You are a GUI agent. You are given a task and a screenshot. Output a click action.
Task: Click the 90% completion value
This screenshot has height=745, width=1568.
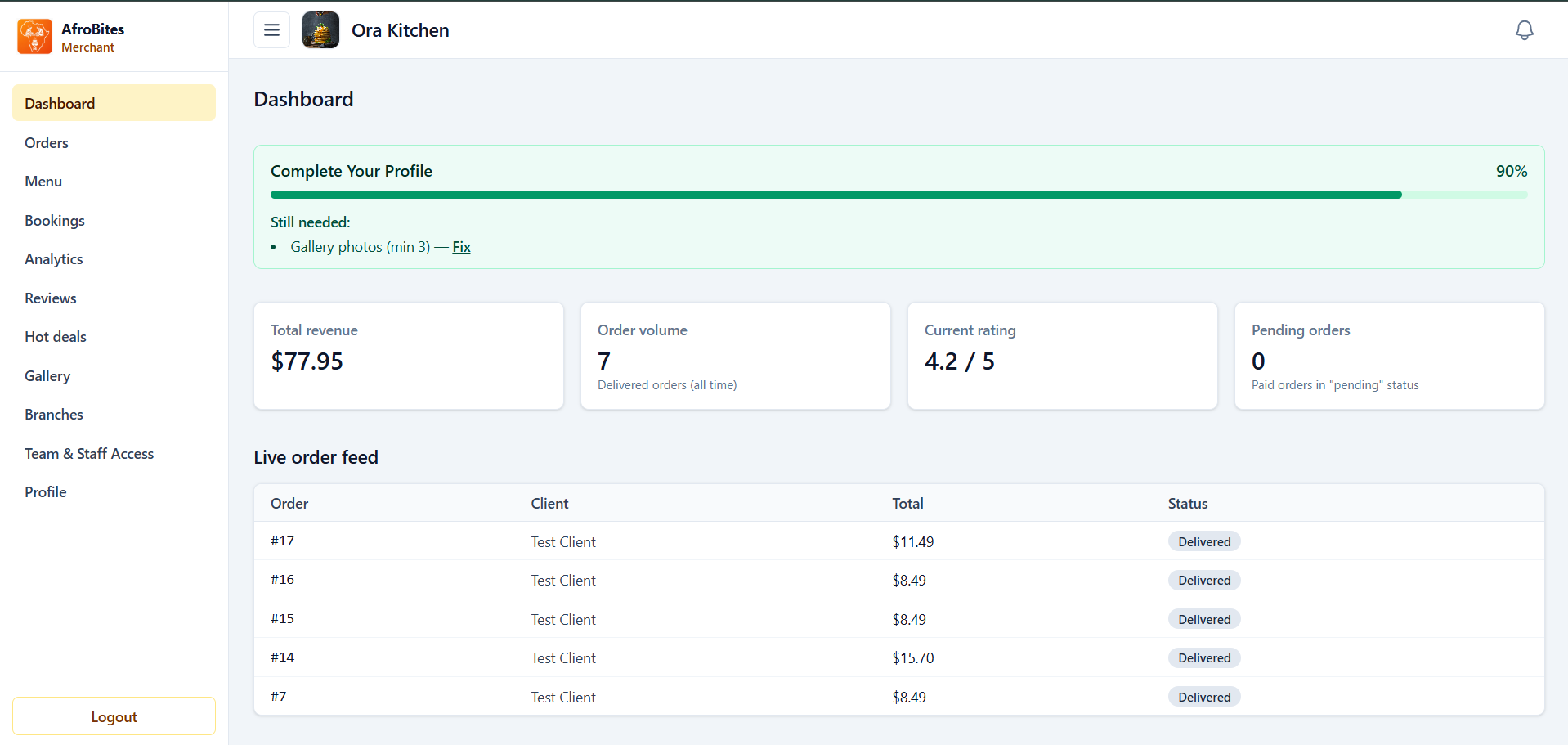1511,171
